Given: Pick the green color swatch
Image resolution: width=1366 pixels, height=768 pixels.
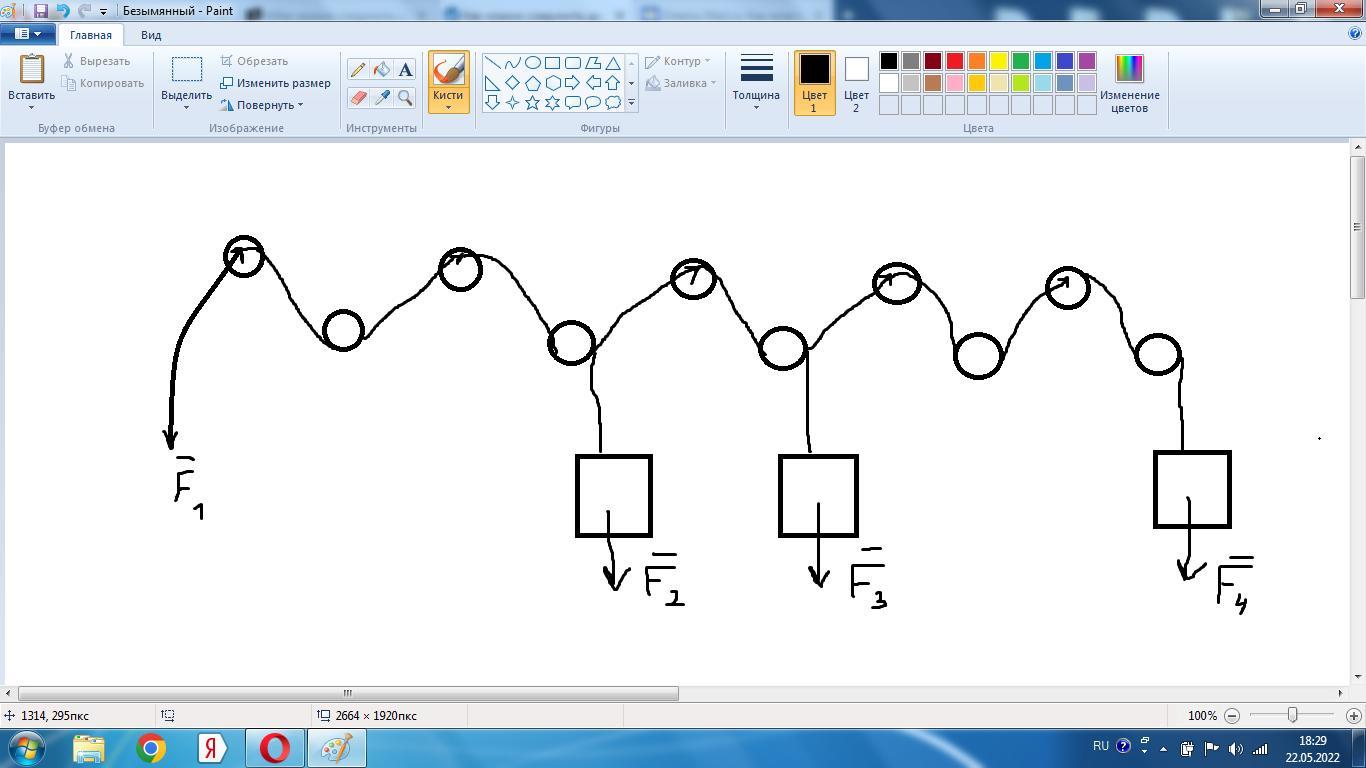Looking at the screenshot, I should coord(1021,61).
